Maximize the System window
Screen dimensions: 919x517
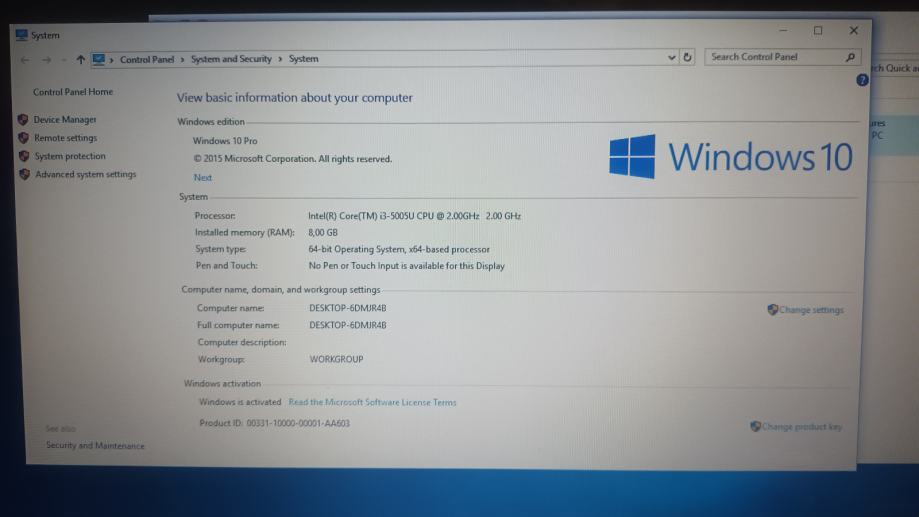pos(818,30)
